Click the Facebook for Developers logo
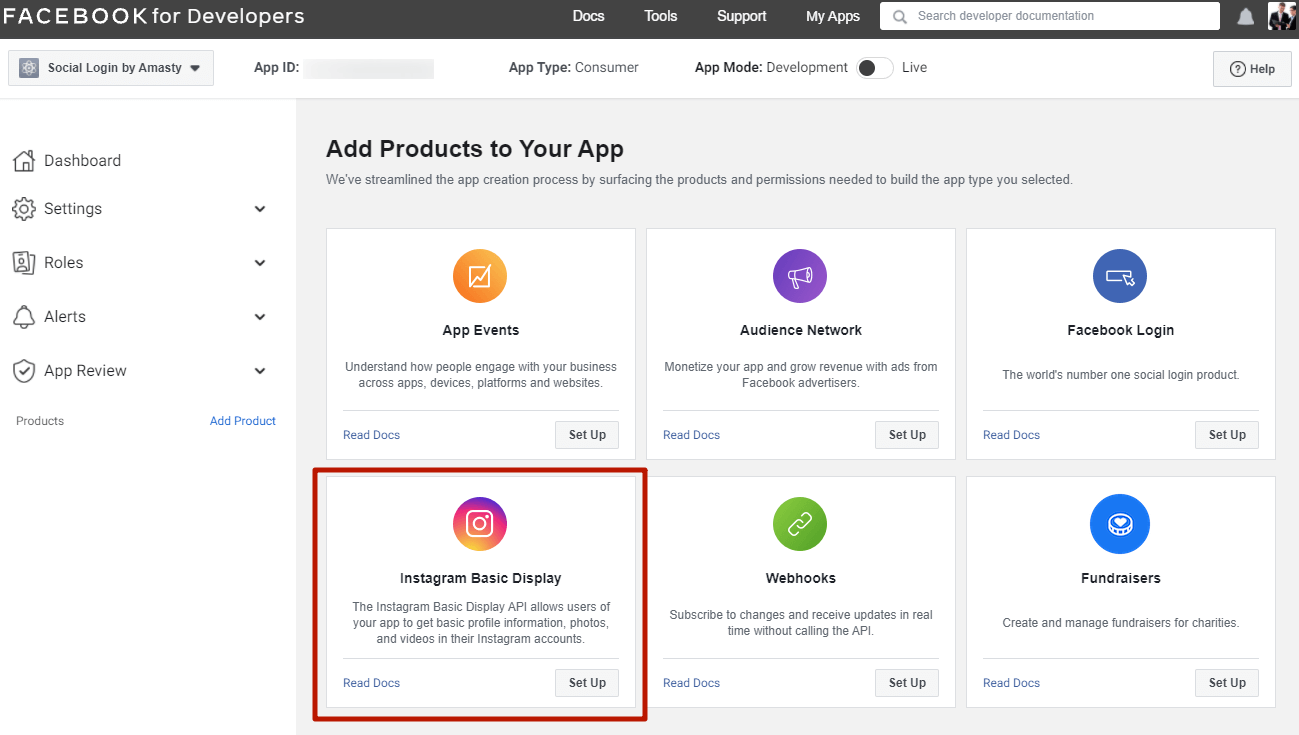 [154, 16]
